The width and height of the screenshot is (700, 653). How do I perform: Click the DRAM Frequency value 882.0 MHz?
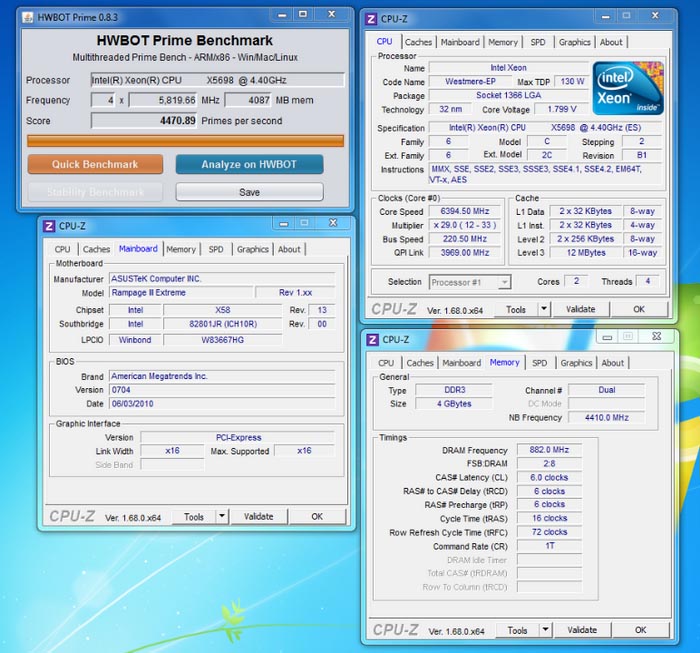click(549, 450)
